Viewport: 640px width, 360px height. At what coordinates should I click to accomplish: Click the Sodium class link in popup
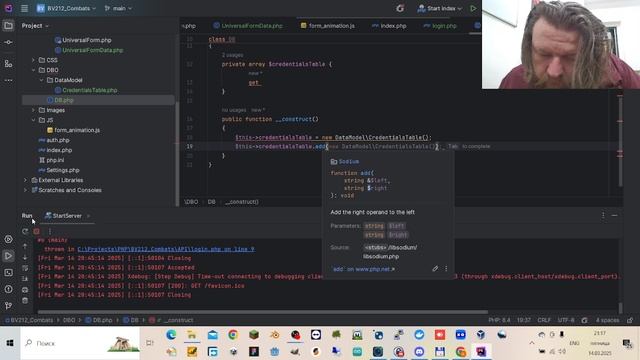pos(349,162)
